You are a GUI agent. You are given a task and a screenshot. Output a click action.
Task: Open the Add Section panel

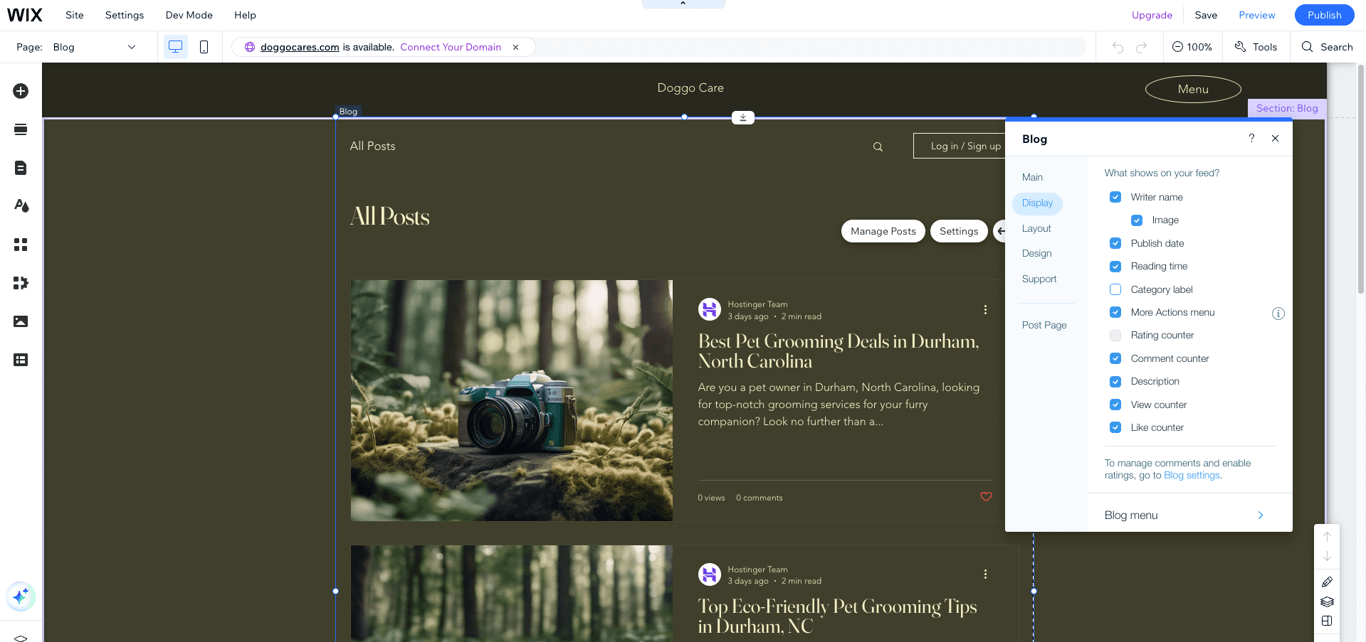(20, 129)
